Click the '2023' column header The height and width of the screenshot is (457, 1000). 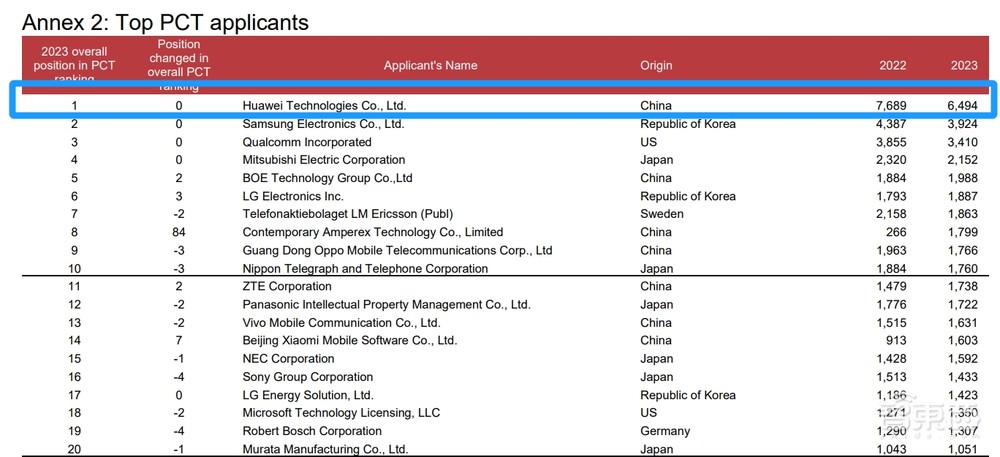click(963, 66)
